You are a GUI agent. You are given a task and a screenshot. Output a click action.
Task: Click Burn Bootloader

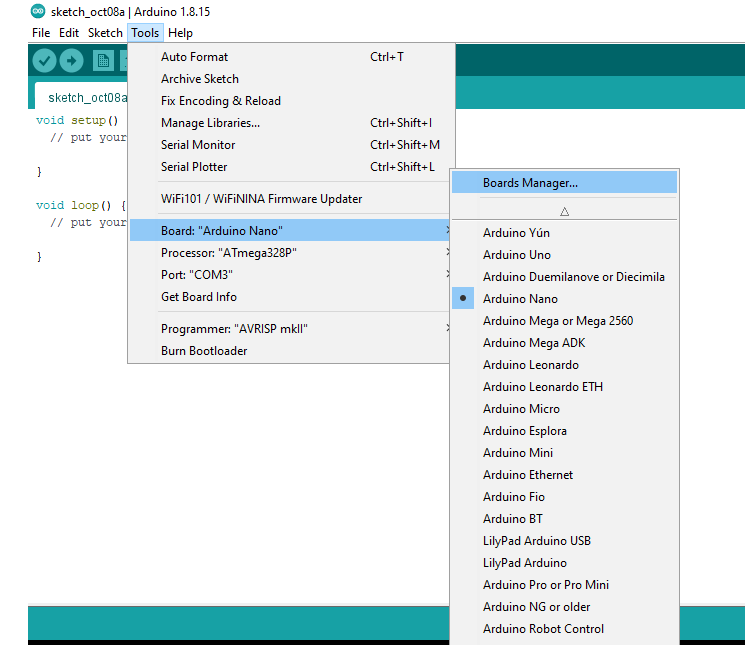[x=289, y=351]
